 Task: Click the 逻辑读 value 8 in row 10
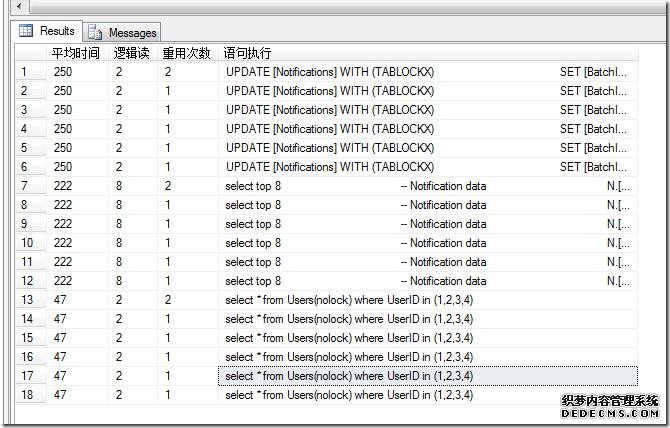click(119, 243)
